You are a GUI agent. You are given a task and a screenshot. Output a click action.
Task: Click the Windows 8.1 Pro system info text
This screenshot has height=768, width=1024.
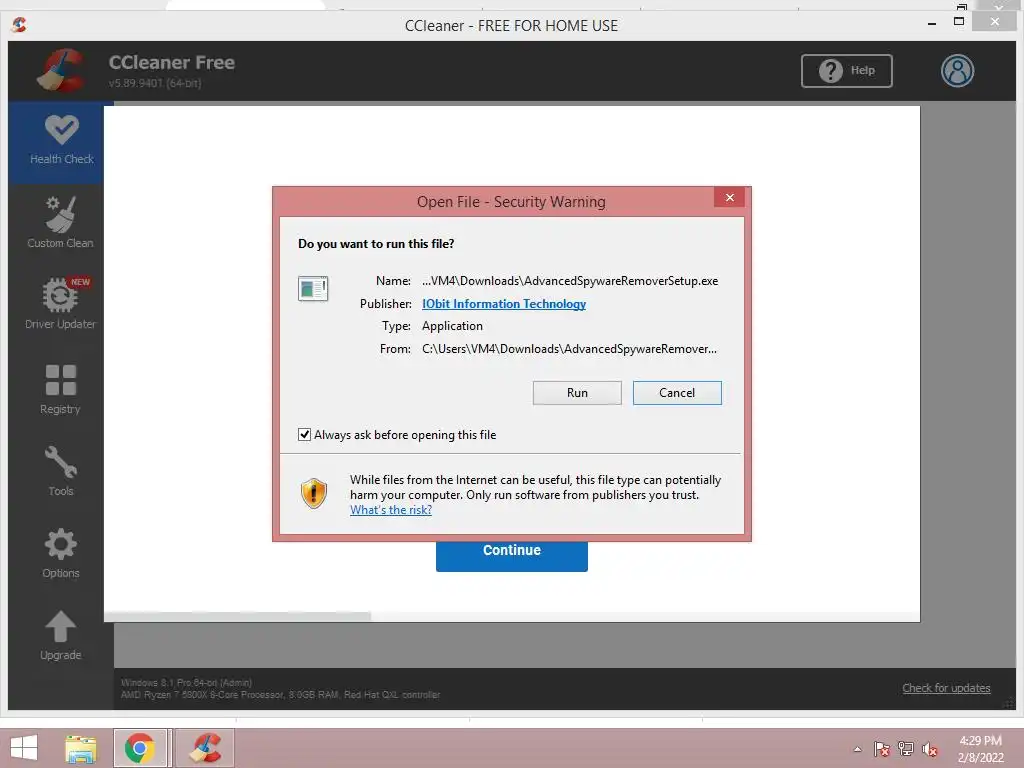coord(186,682)
